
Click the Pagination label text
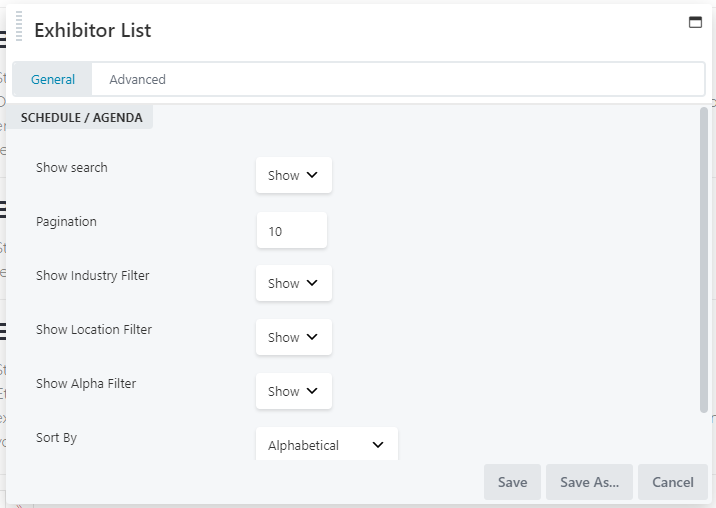(x=66, y=222)
